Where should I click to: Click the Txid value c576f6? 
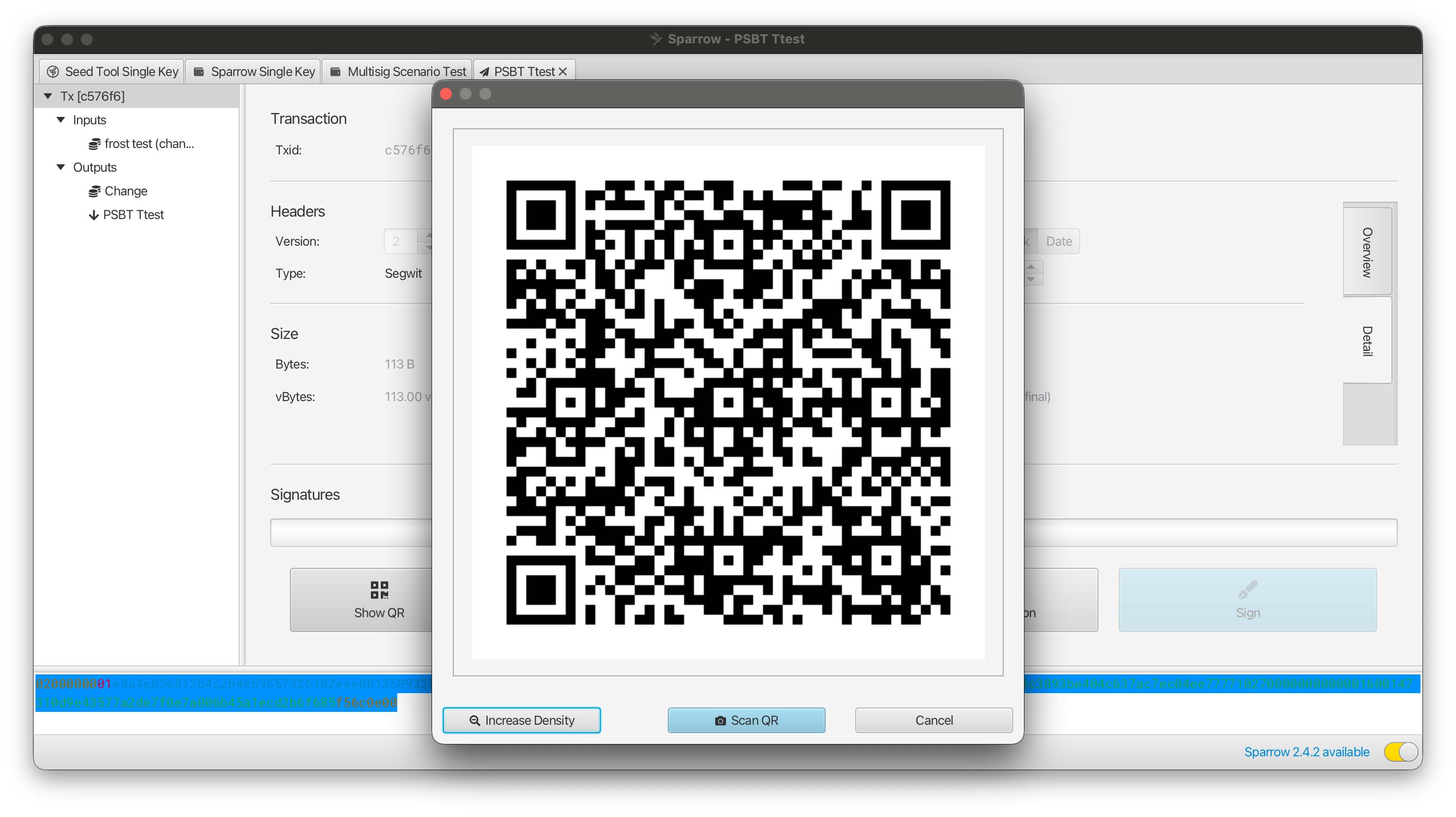(x=407, y=150)
